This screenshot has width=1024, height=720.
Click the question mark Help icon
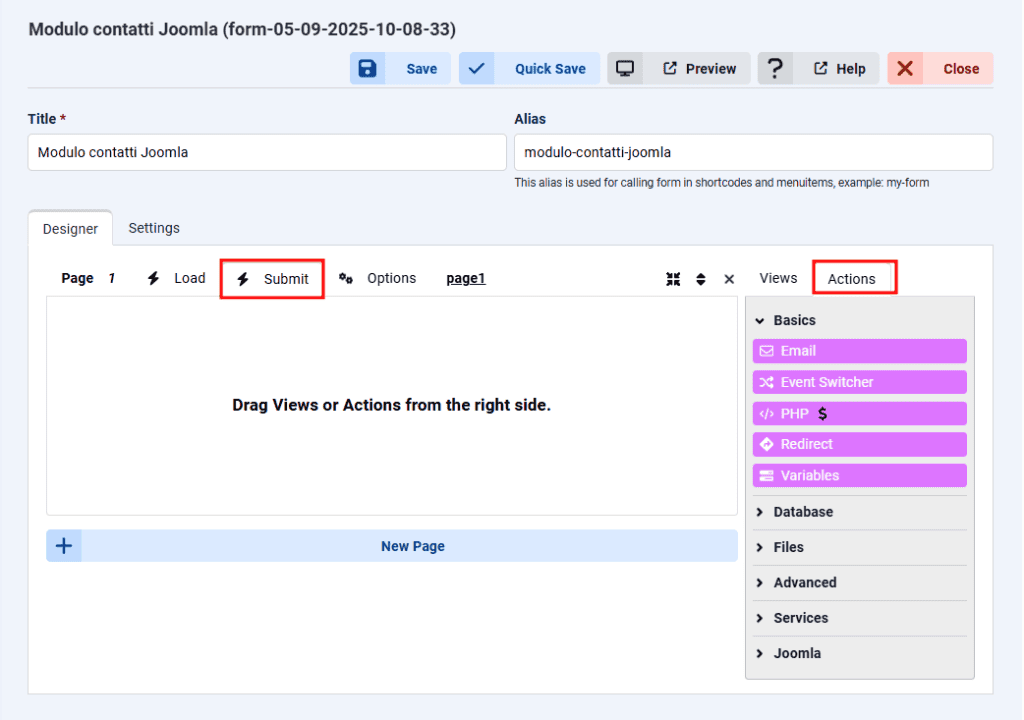(x=775, y=69)
